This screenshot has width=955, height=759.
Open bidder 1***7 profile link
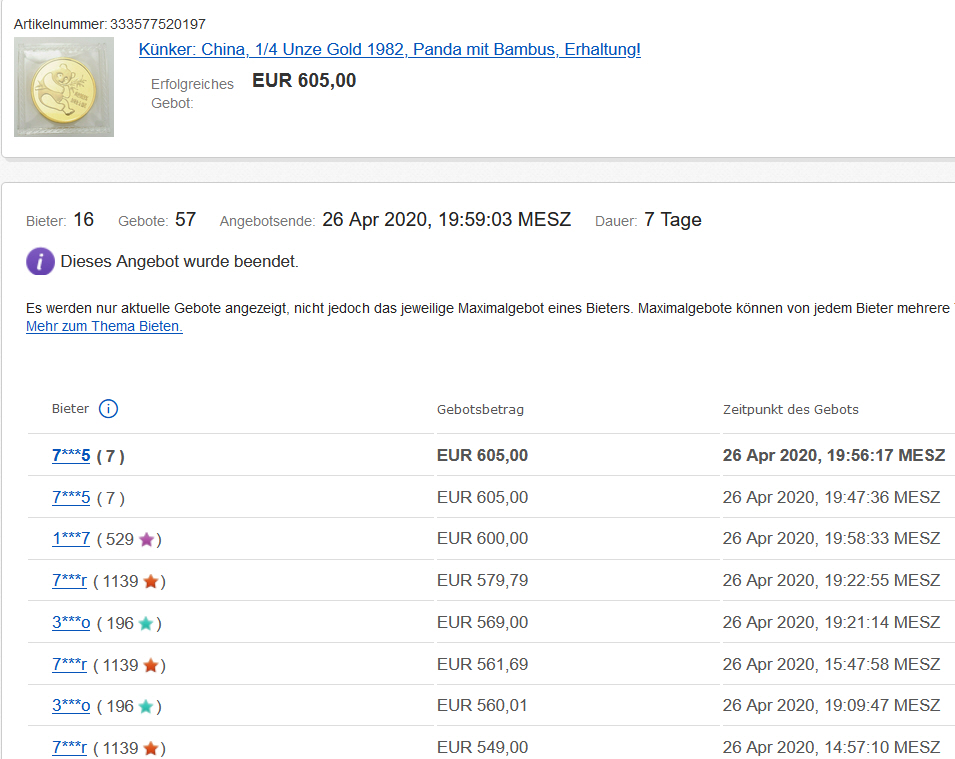(x=71, y=539)
